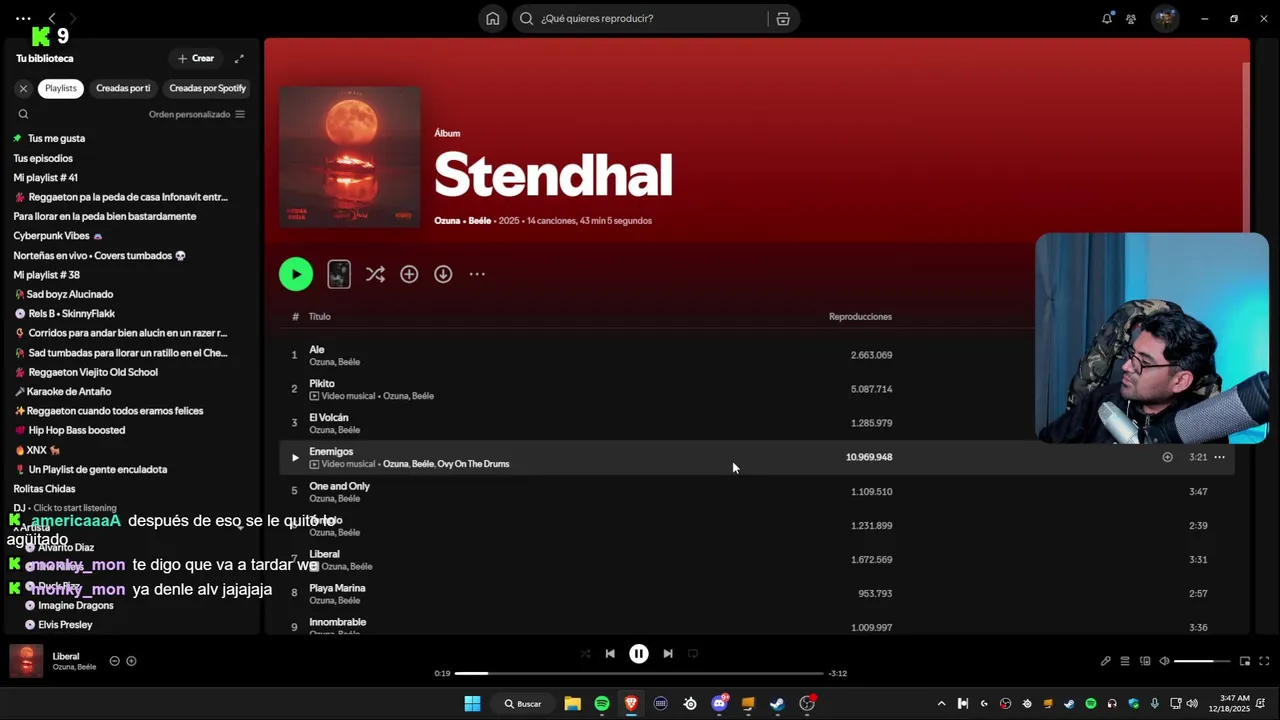The image size is (1280, 720).
Task: Open the user profile avatar
Action: (x=1165, y=18)
